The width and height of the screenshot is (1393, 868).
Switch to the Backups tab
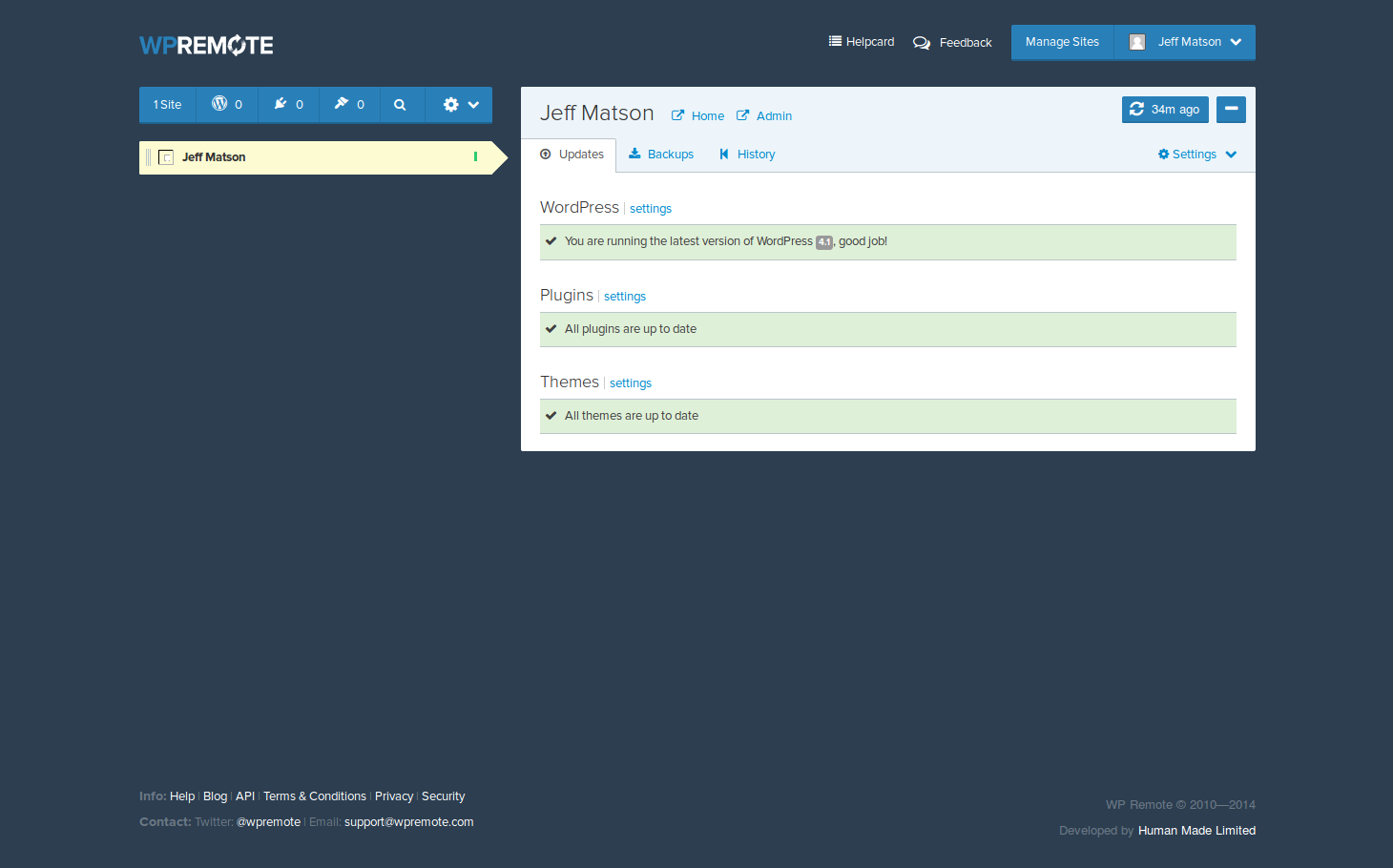point(661,155)
